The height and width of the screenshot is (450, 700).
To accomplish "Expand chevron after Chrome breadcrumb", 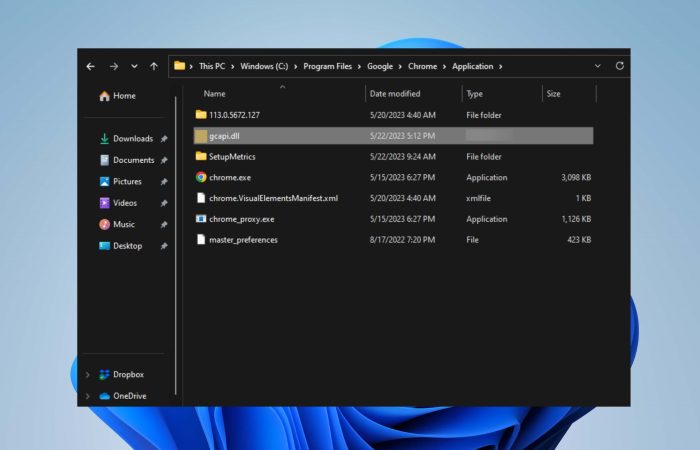I will (x=444, y=67).
